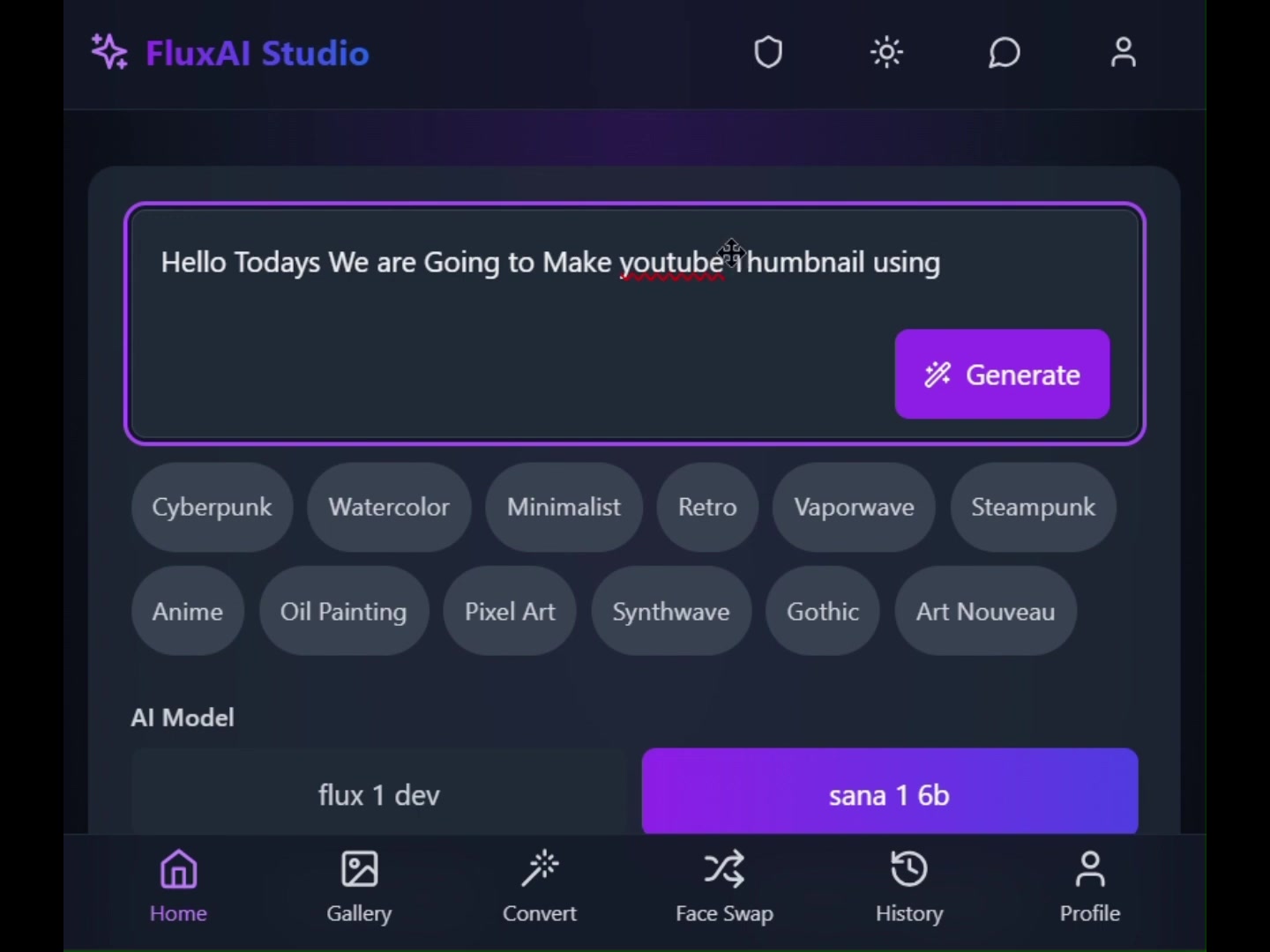The image size is (1270, 952).
Task: Open the chat bubble icon
Action: [1005, 53]
